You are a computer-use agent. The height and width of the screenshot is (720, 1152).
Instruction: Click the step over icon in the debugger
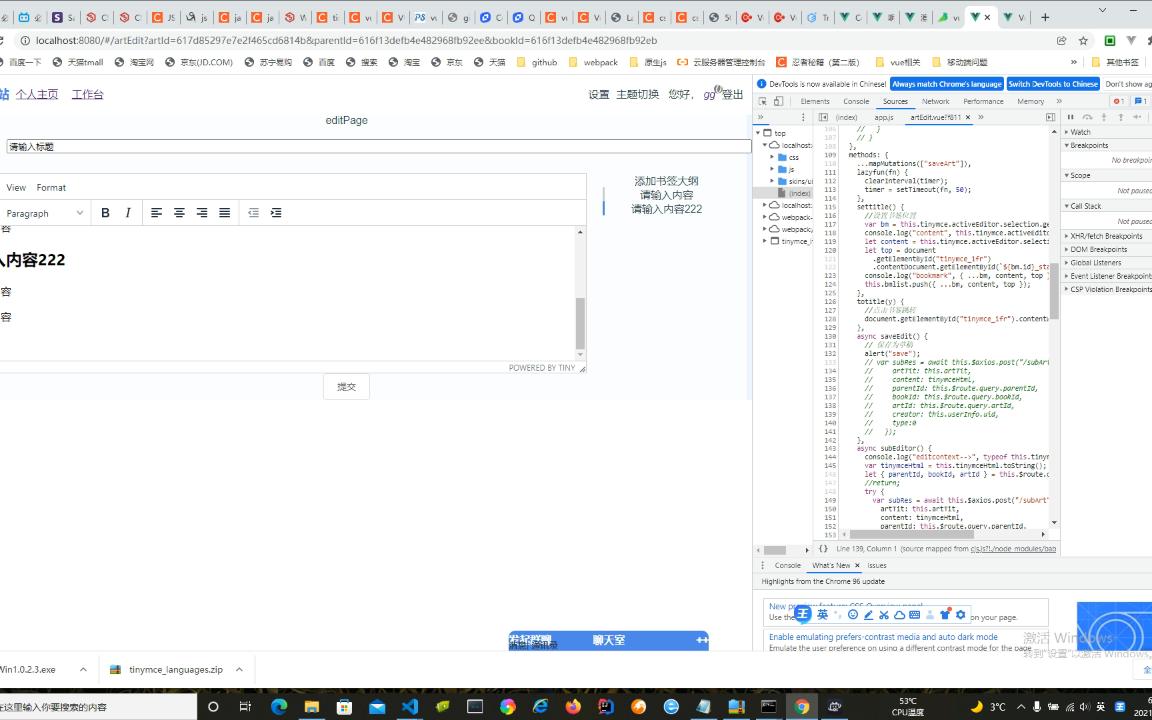pos(1088,117)
